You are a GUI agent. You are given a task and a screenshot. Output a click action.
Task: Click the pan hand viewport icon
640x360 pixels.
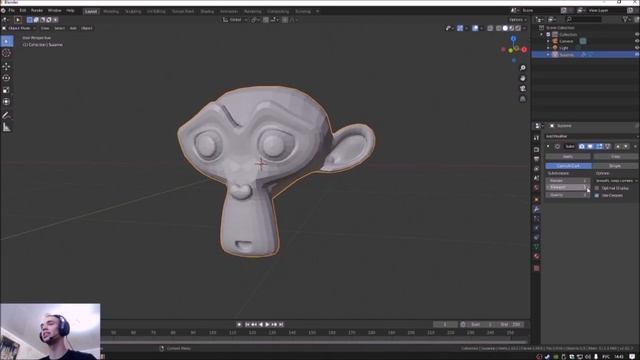pyautogui.click(x=522, y=78)
